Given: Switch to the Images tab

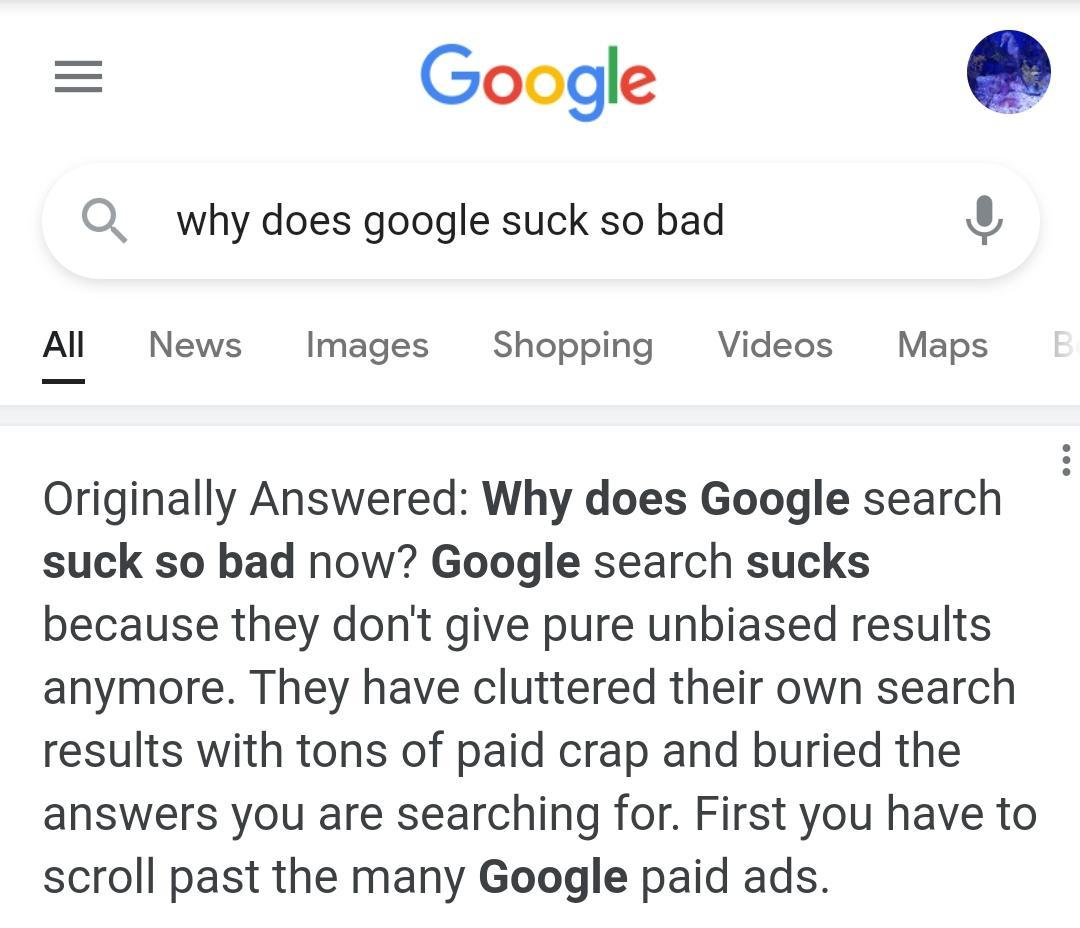Looking at the screenshot, I should click(x=367, y=345).
